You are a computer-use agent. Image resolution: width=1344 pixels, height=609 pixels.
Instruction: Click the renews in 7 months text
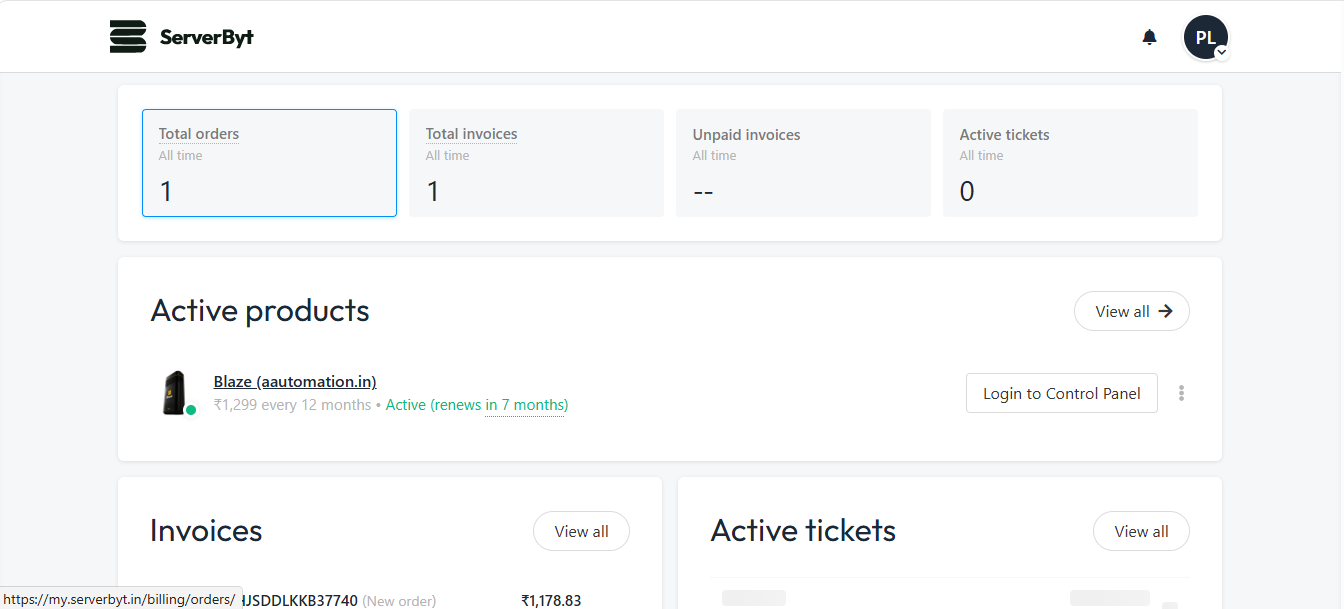499,405
